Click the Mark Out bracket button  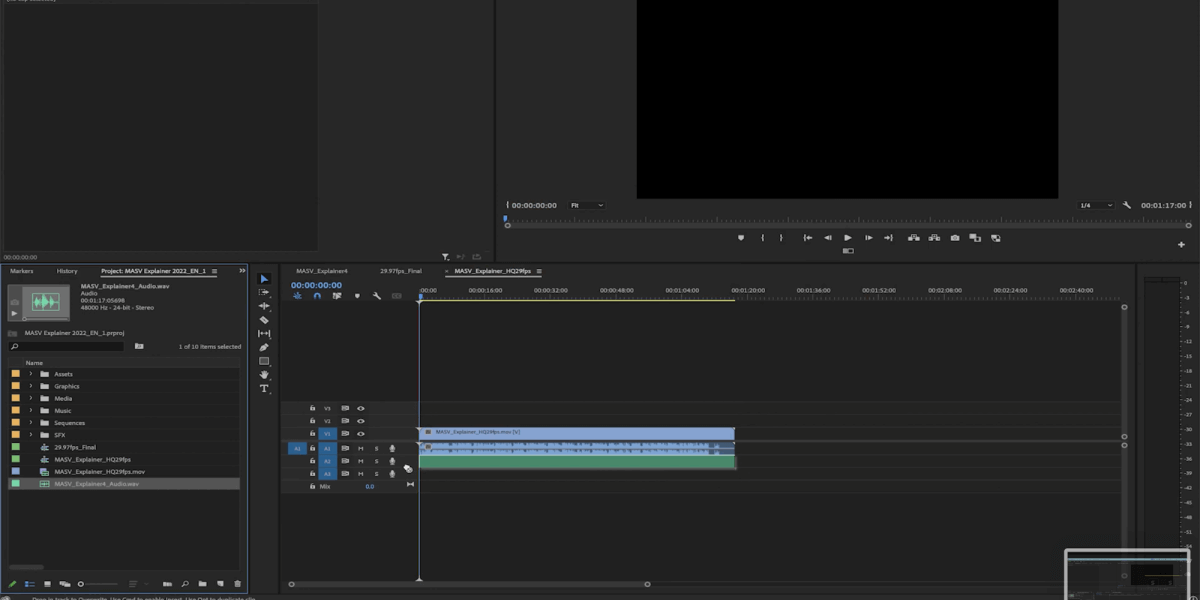coord(782,238)
